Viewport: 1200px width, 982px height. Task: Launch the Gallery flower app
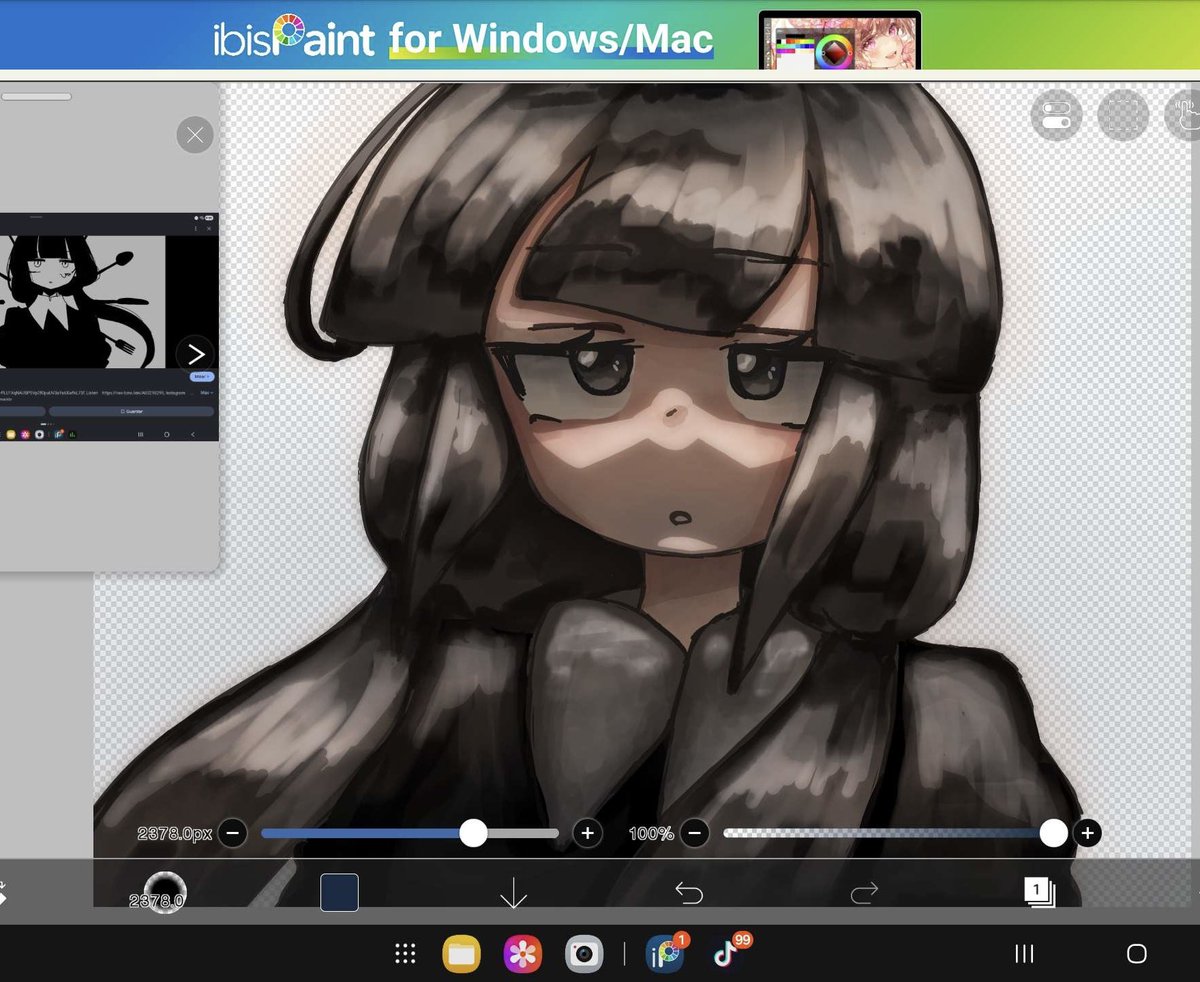click(522, 954)
